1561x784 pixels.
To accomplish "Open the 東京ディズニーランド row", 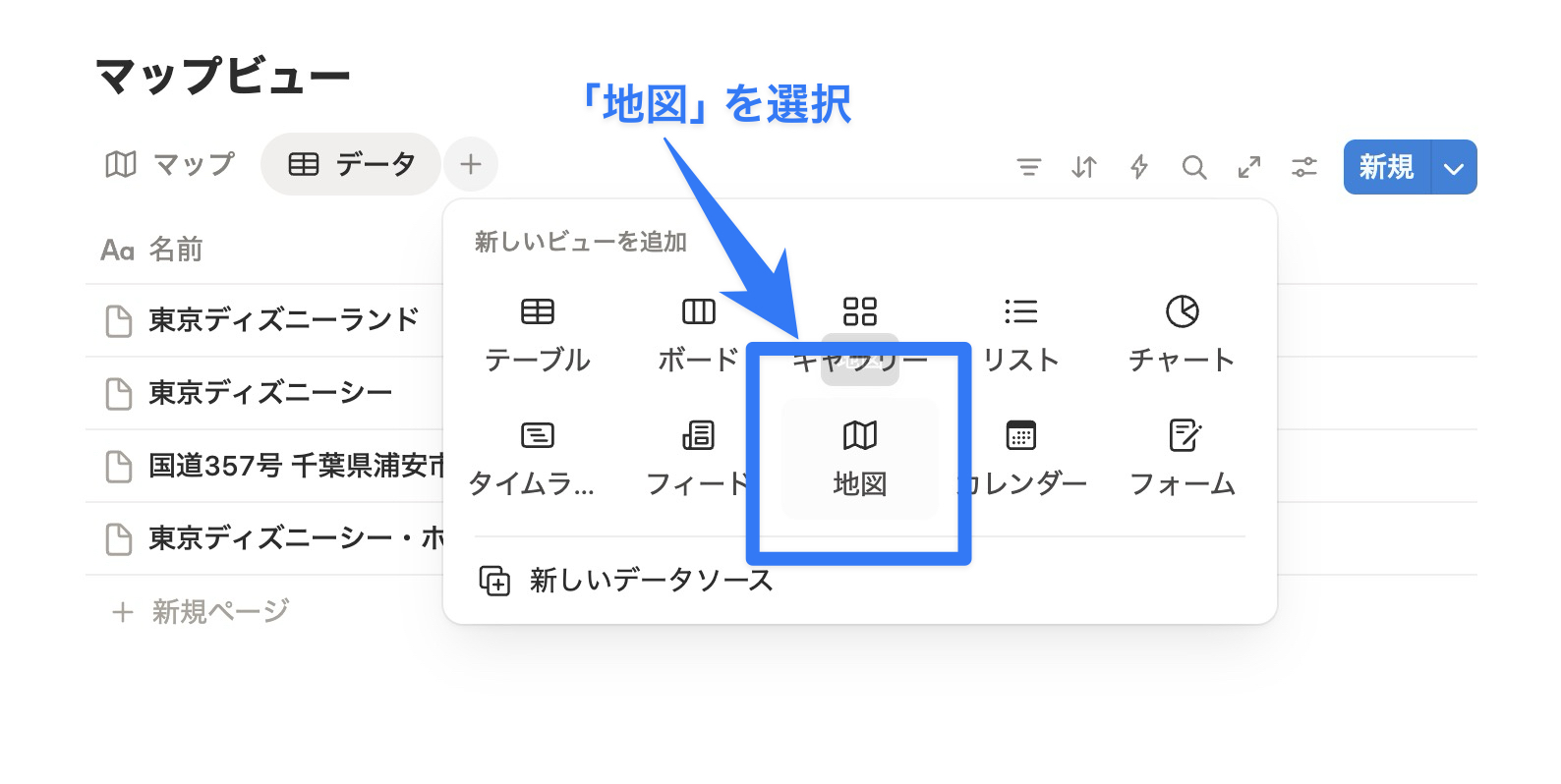I will [283, 320].
